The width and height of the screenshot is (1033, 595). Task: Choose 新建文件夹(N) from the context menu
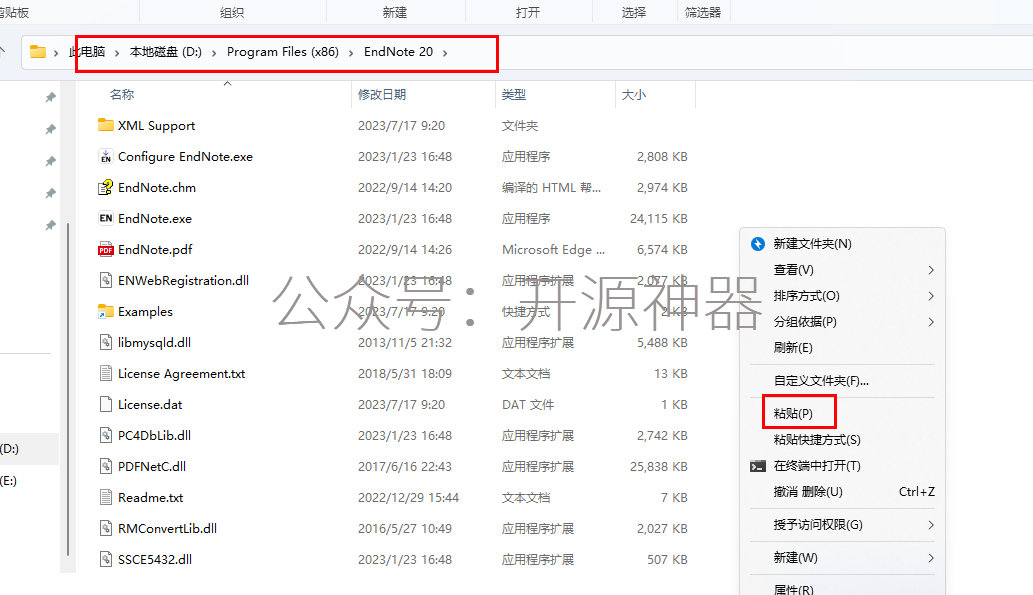812,244
